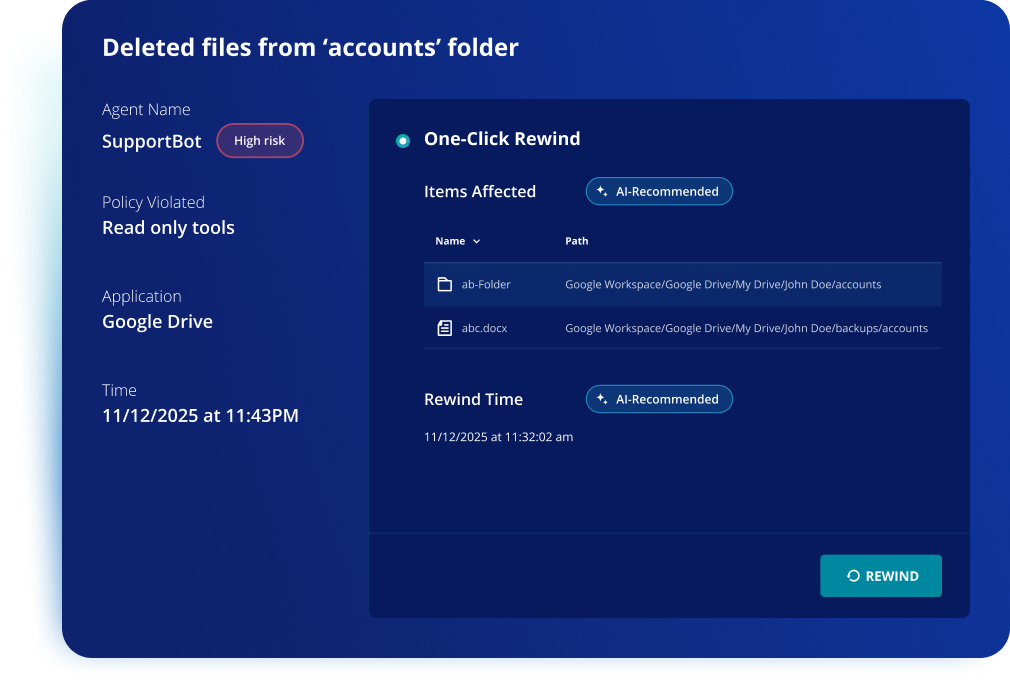Screen dimensions: 1010x688
Task: Click AI-Recommended badge next to Items Affected
Action: pos(659,192)
